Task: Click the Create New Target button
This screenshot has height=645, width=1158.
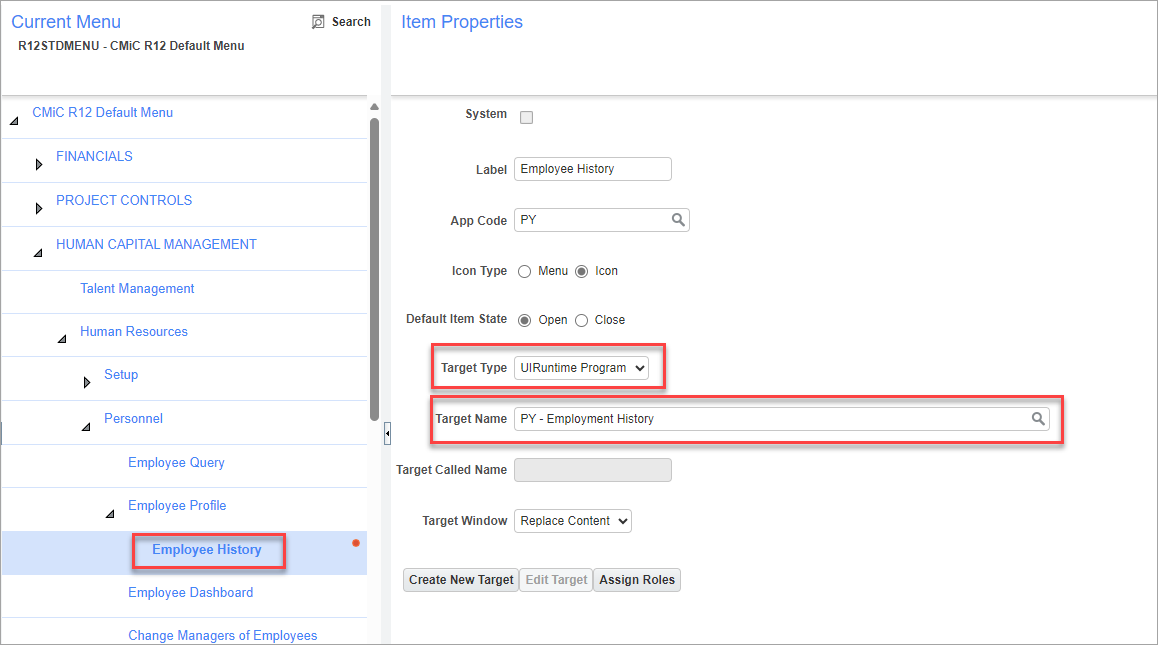Action: click(x=460, y=579)
